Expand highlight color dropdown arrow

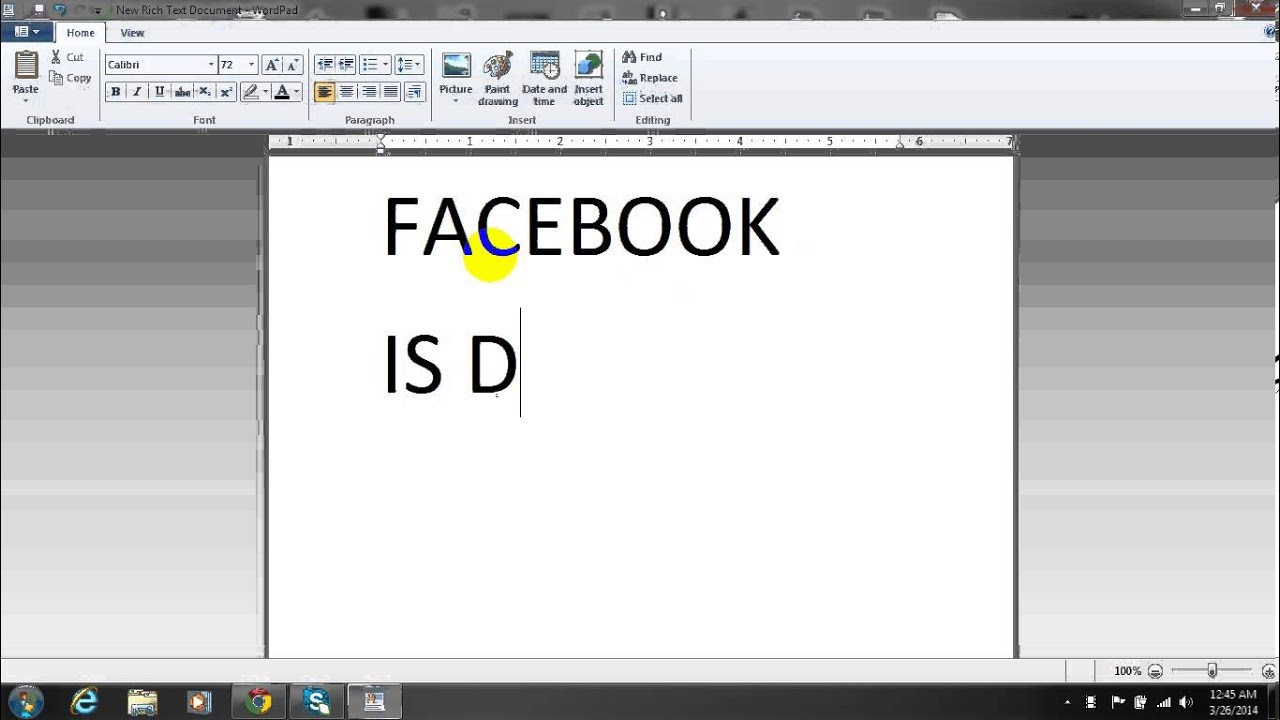265,92
